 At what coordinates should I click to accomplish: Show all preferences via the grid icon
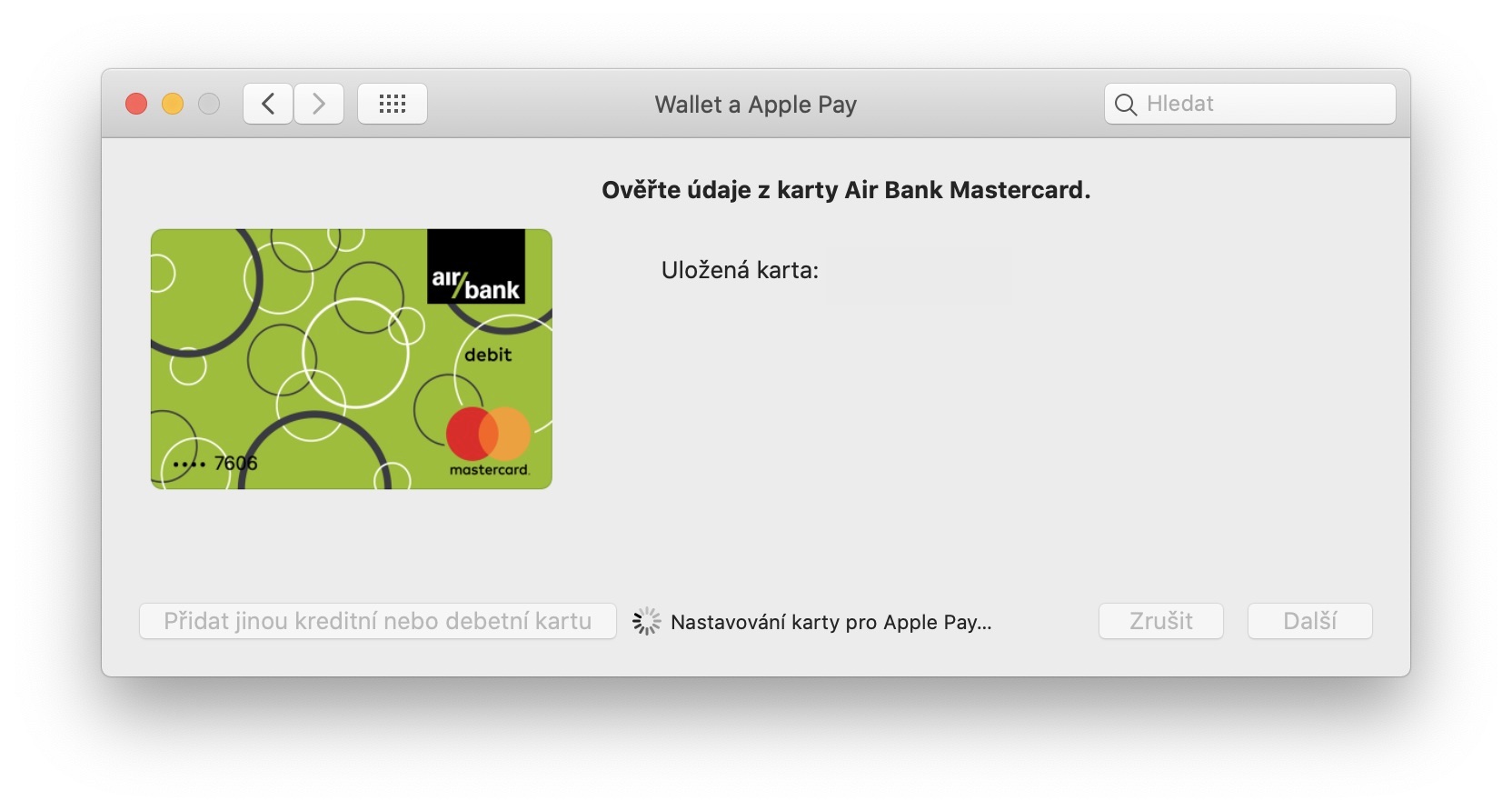coord(393,104)
